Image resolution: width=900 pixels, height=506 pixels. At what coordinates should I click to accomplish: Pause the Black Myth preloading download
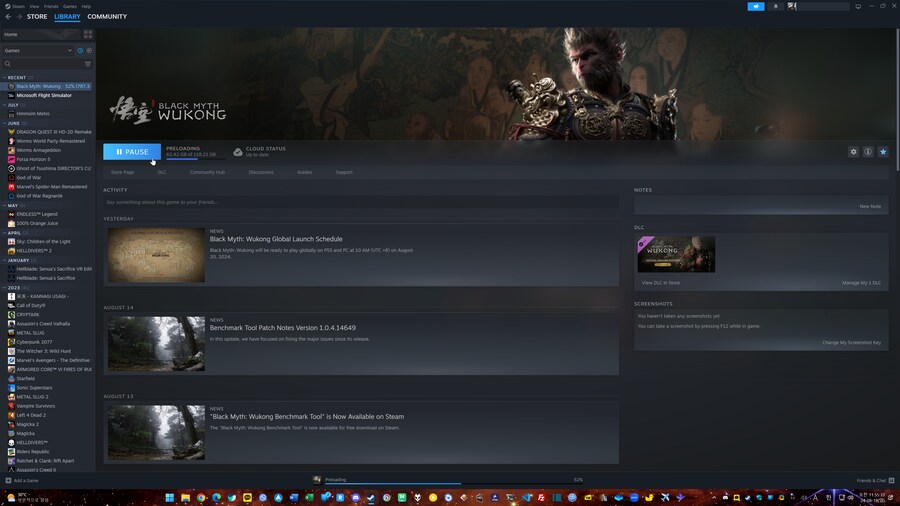(x=132, y=152)
